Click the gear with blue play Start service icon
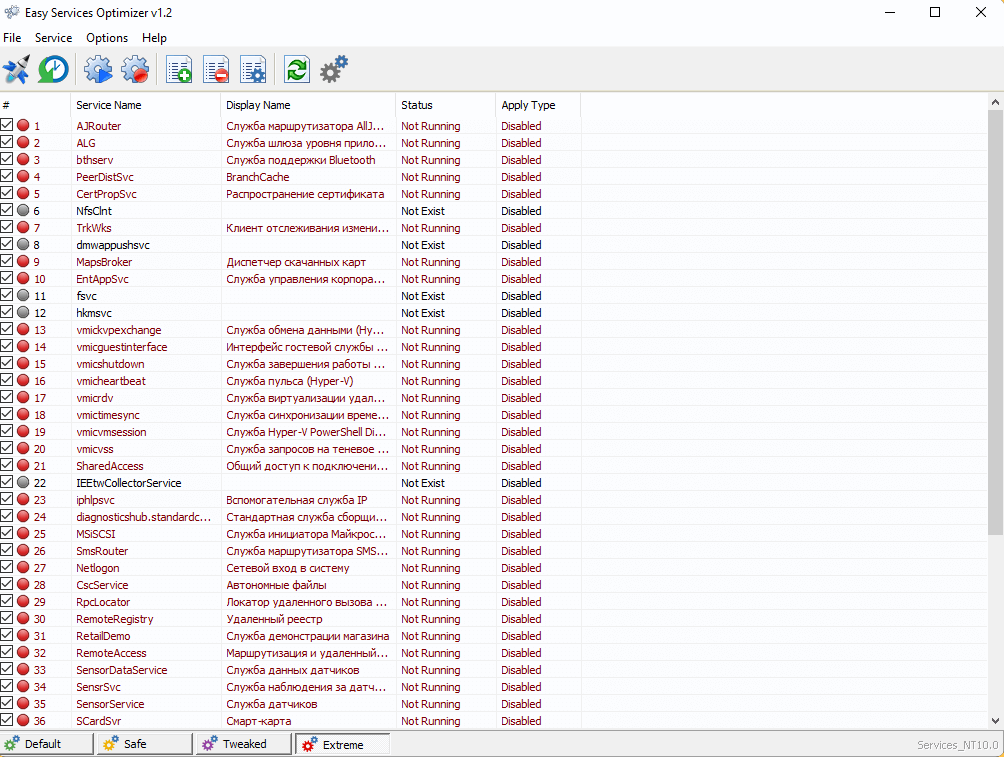1004x757 pixels. click(98, 69)
